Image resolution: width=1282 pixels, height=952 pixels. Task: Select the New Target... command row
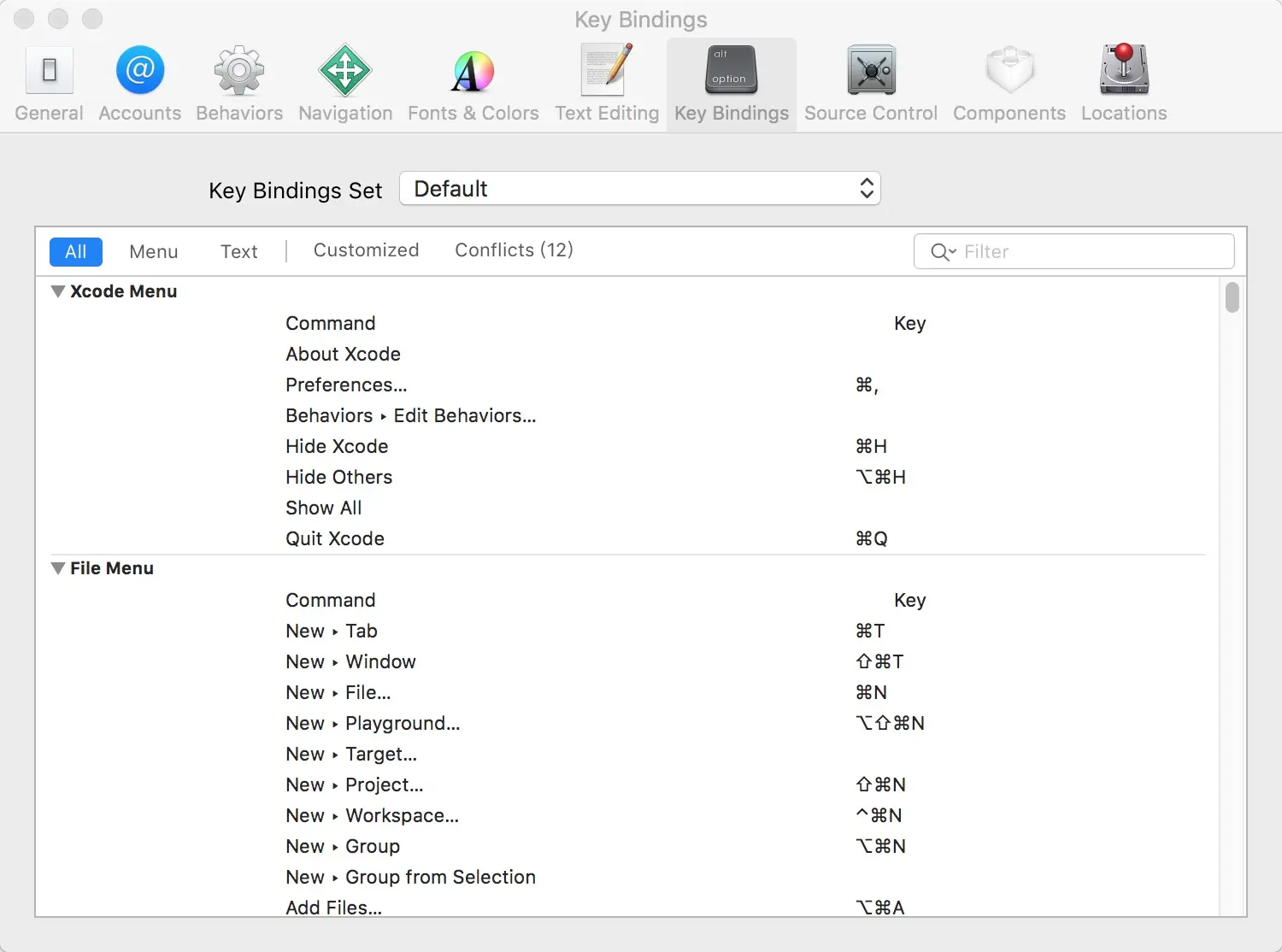click(x=628, y=754)
